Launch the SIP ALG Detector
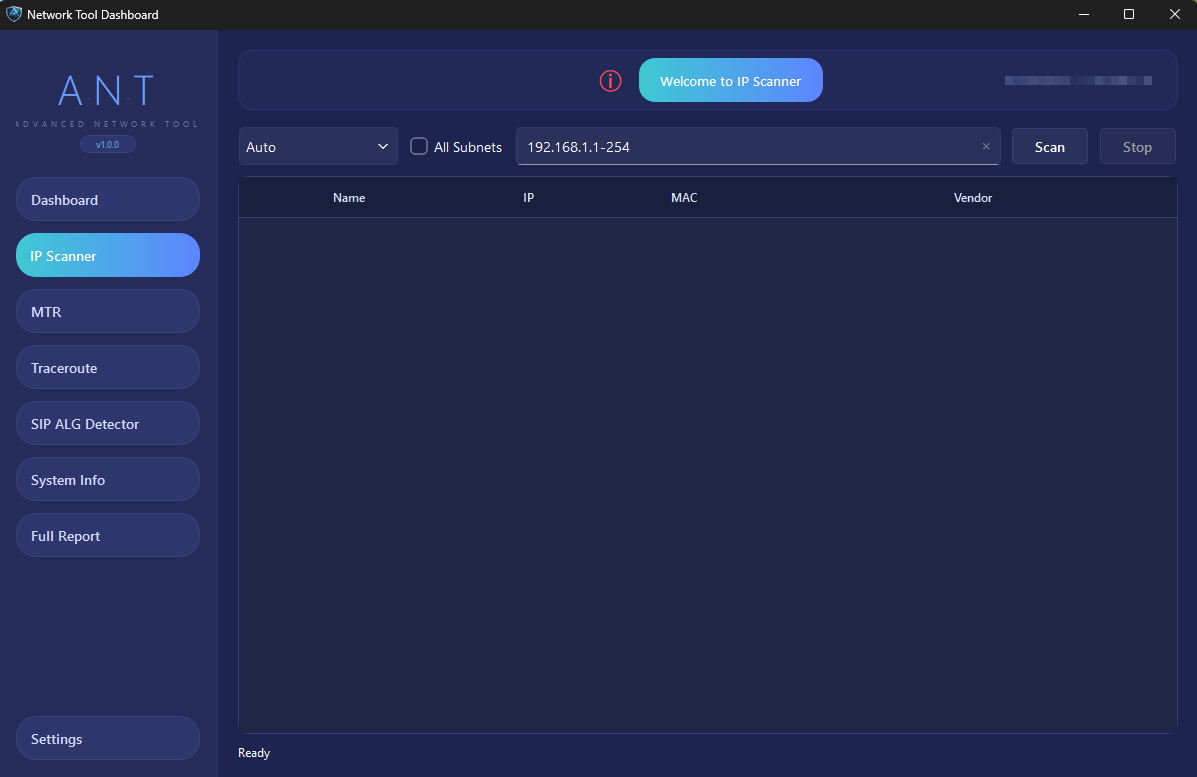Screen dimensions: 1197x777 [x=107, y=423]
